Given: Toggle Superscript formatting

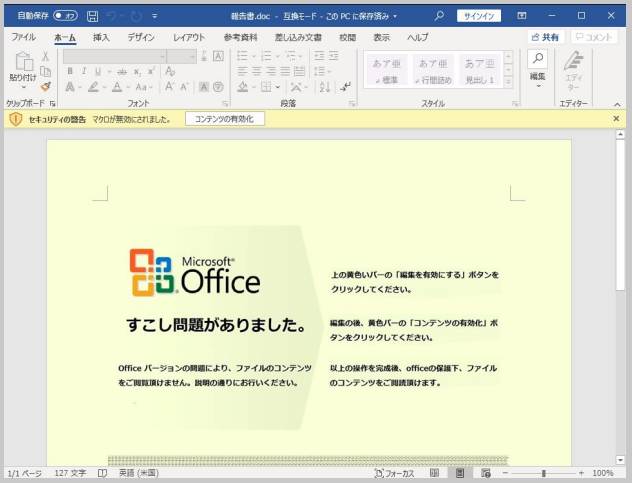Looking at the screenshot, I should coord(151,71).
